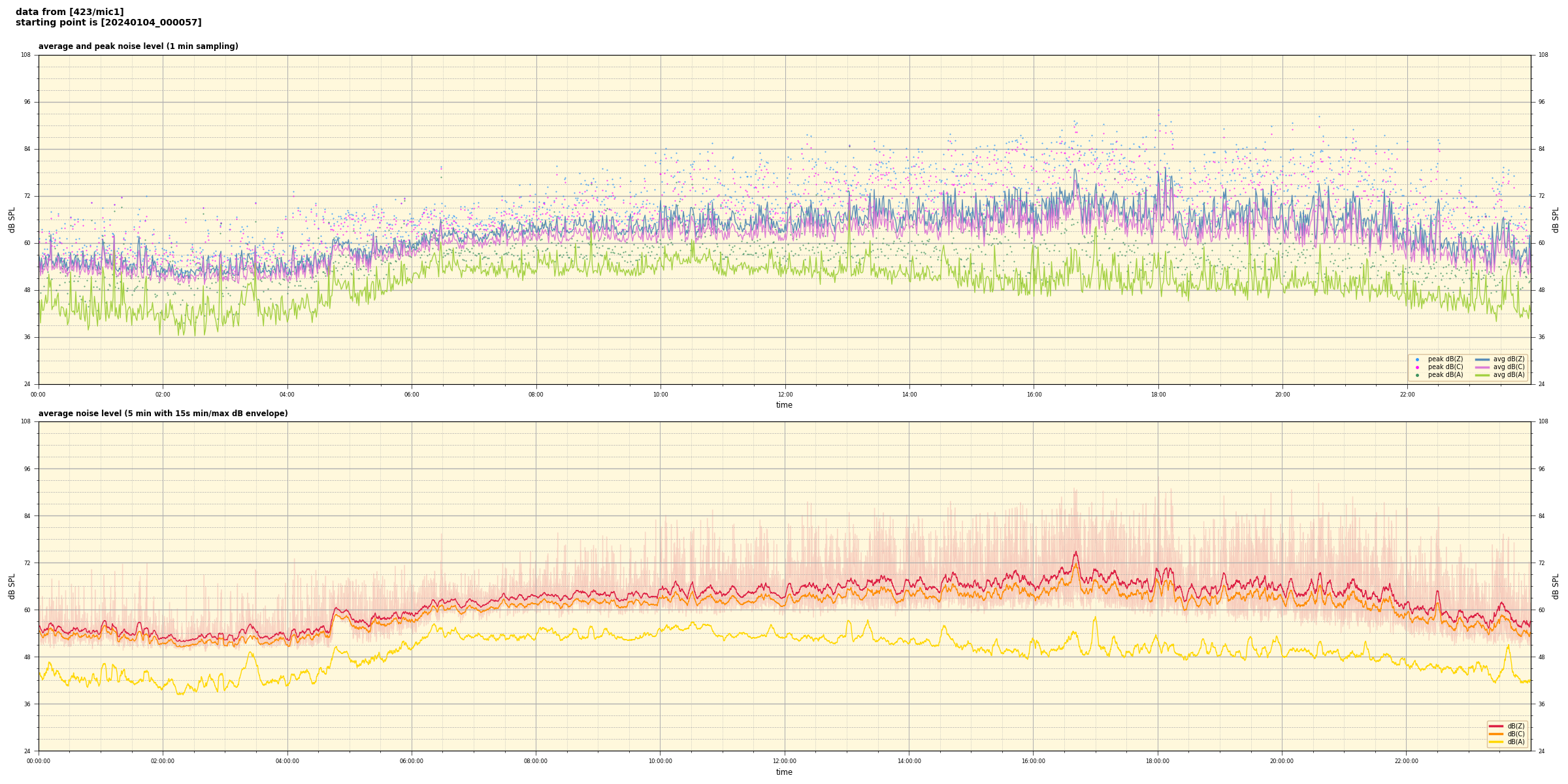
Task: Click the avg dB(Z) legend line
Action: pyautogui.click(x=1482, y=359)
